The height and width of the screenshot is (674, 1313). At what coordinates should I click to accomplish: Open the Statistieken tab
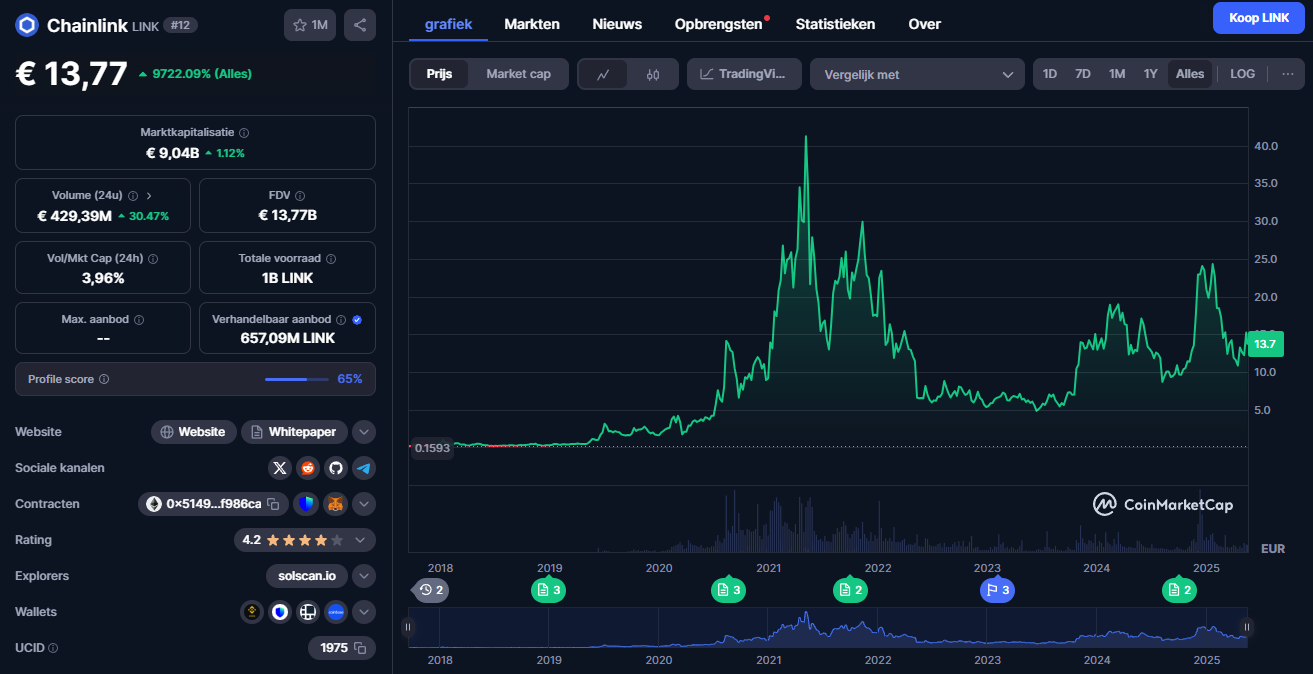(x=835, y=24)
